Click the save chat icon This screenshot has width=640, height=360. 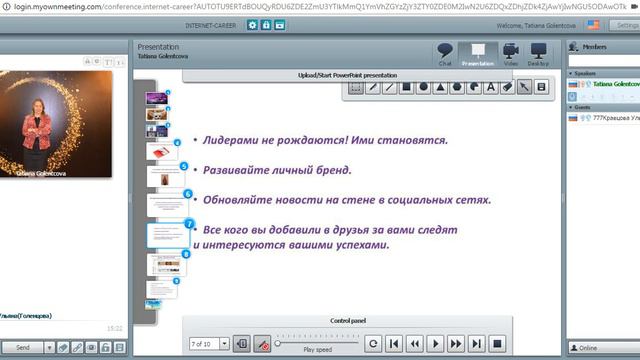click(x=120, y=348)
